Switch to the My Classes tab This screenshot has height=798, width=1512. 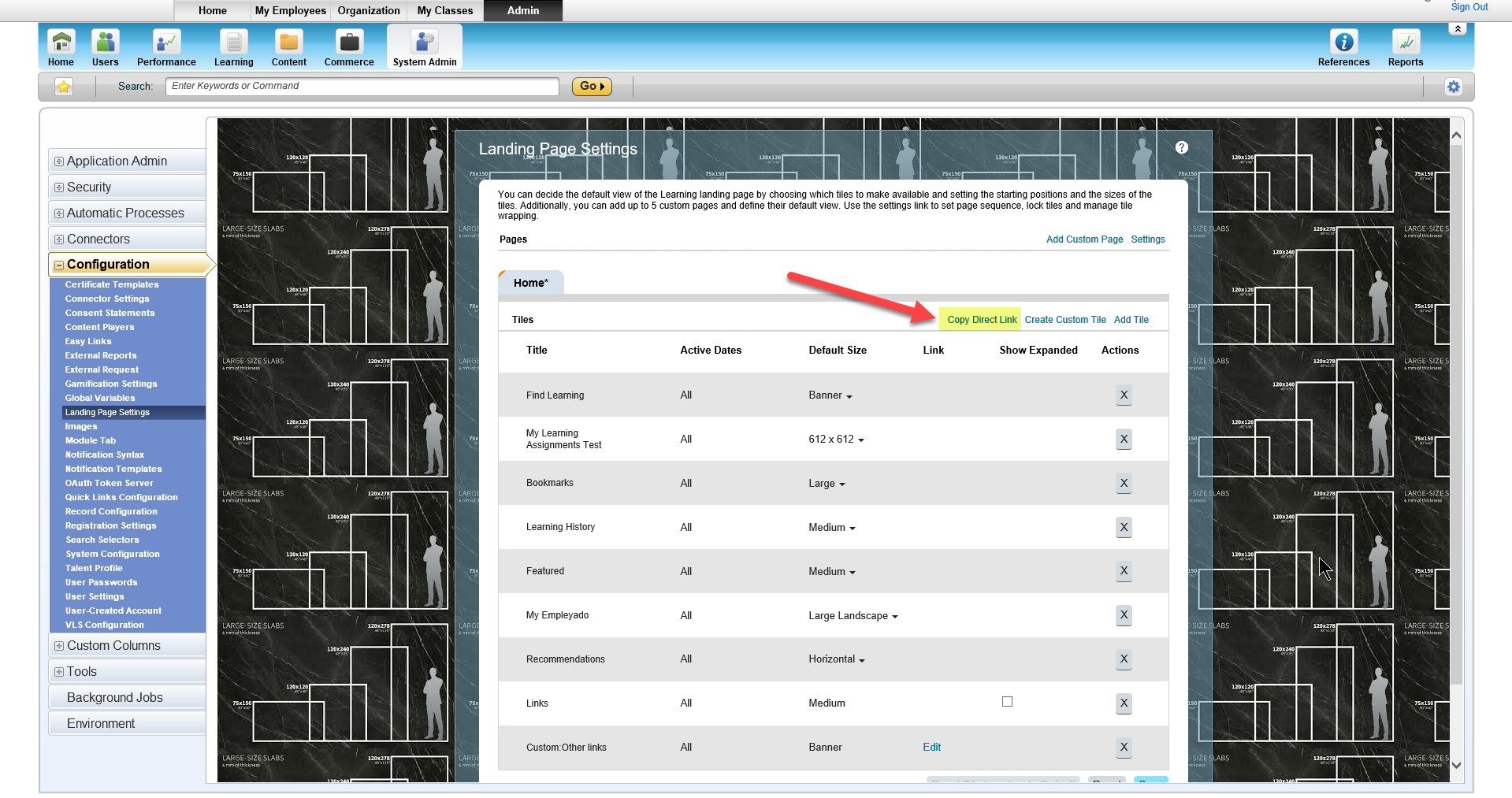click(445, 10)
